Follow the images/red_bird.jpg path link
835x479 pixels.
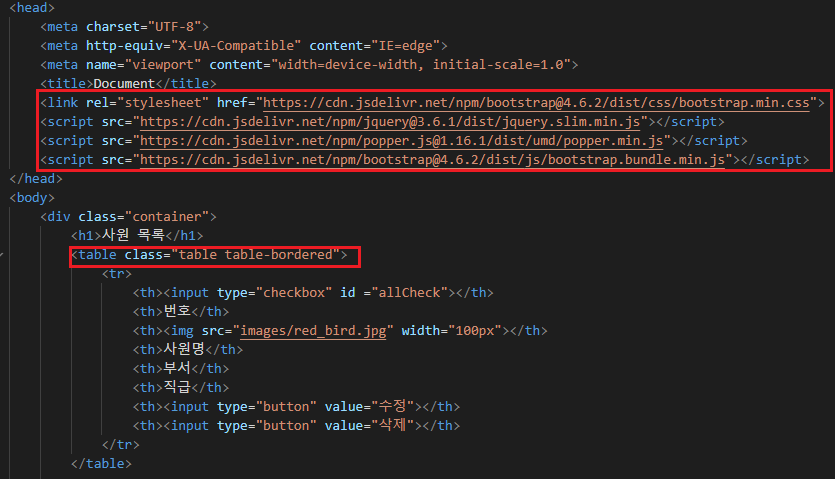(313, 330)
